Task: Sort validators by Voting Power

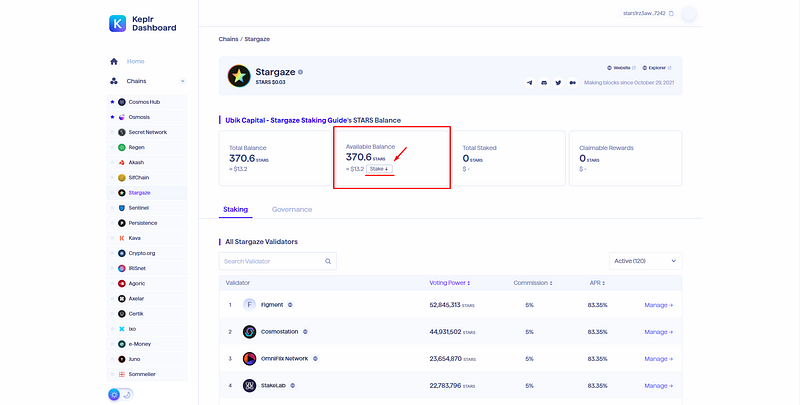Action: pos(449,283)
